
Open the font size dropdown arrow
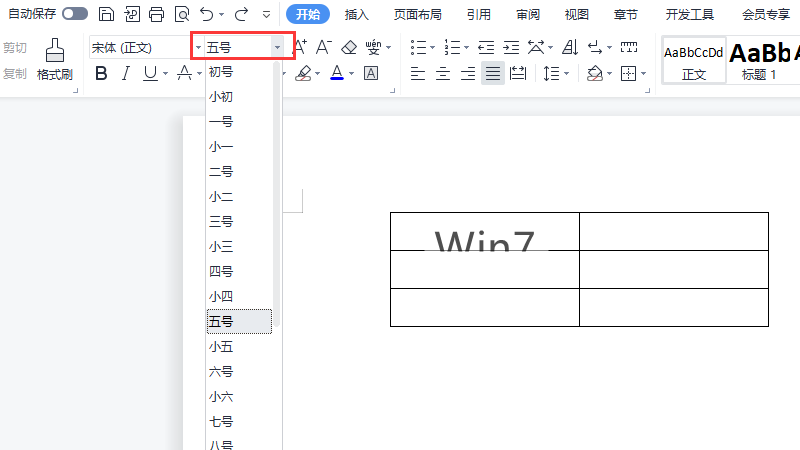pos(277,47)
